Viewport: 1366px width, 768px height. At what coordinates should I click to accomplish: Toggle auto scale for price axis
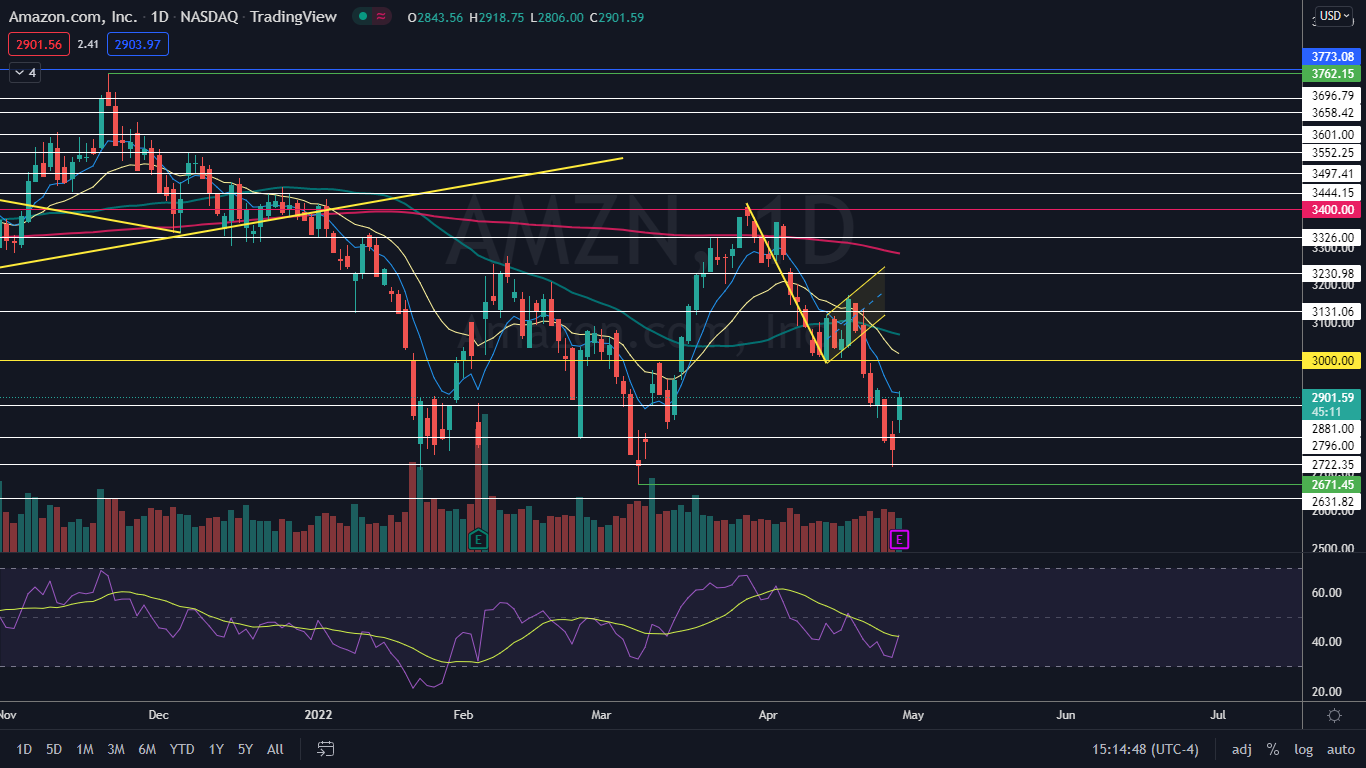tap(1340, 749)
